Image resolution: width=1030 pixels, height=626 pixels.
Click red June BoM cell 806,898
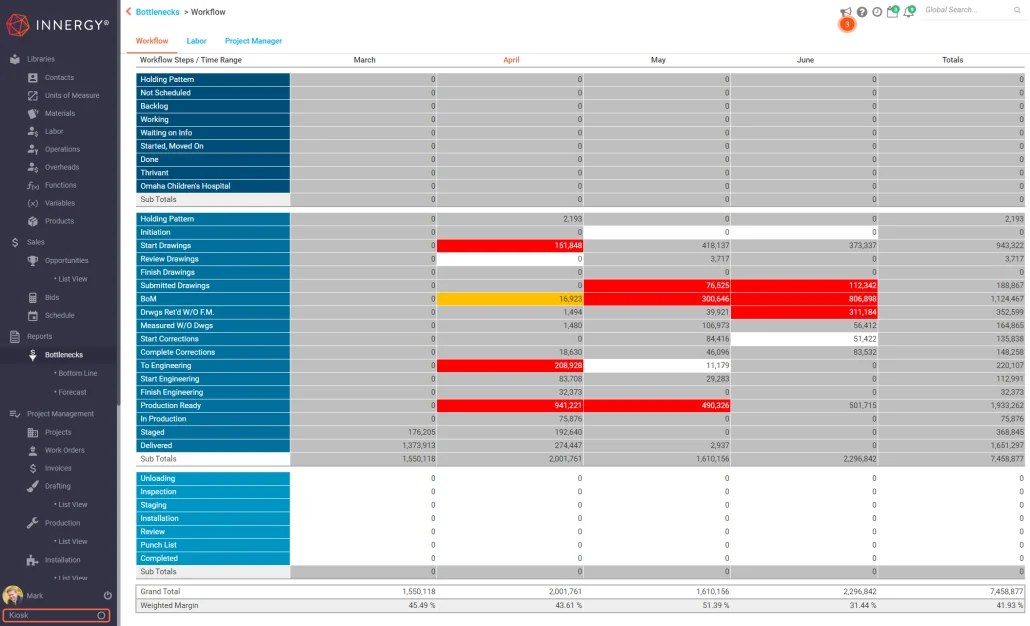point(804,299)
